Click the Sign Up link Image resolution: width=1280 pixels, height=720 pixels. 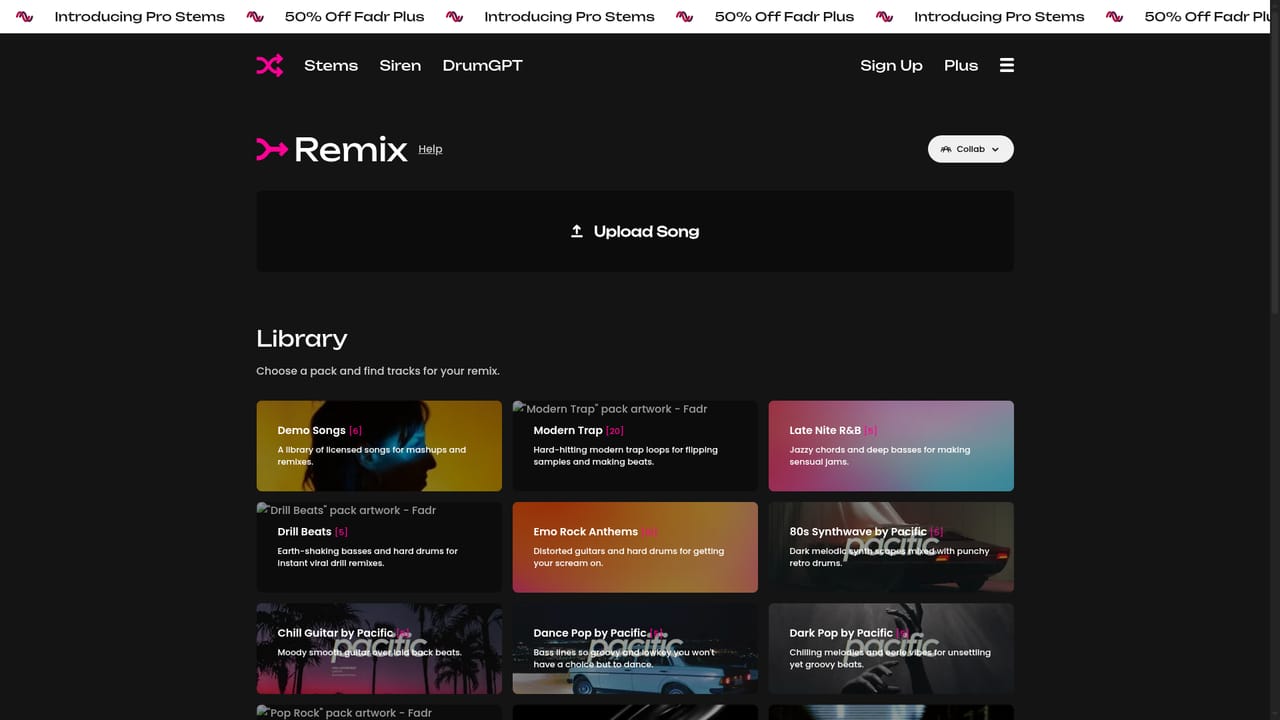891,65
